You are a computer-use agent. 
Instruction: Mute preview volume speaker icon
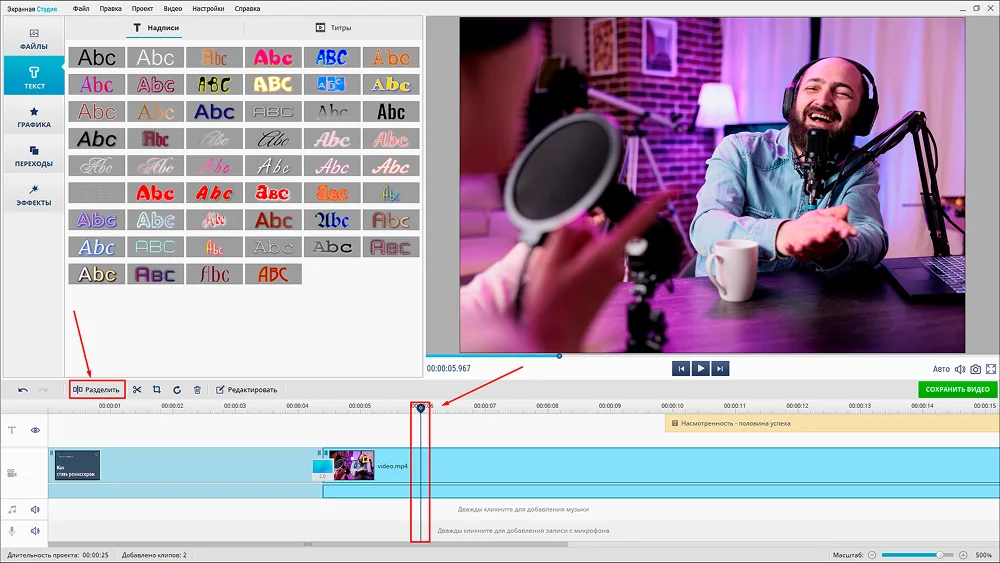tap(960, 369)
